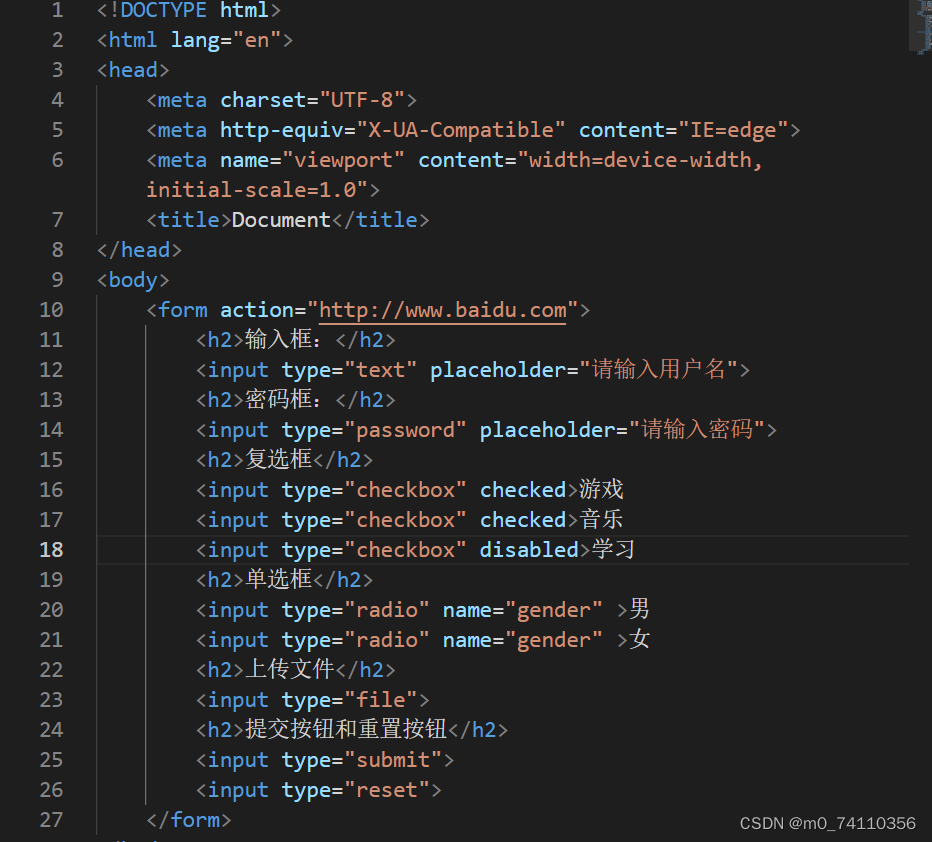Click the "reset" type value
This screenshot has width=932, height=842.
tap(387, 790)
